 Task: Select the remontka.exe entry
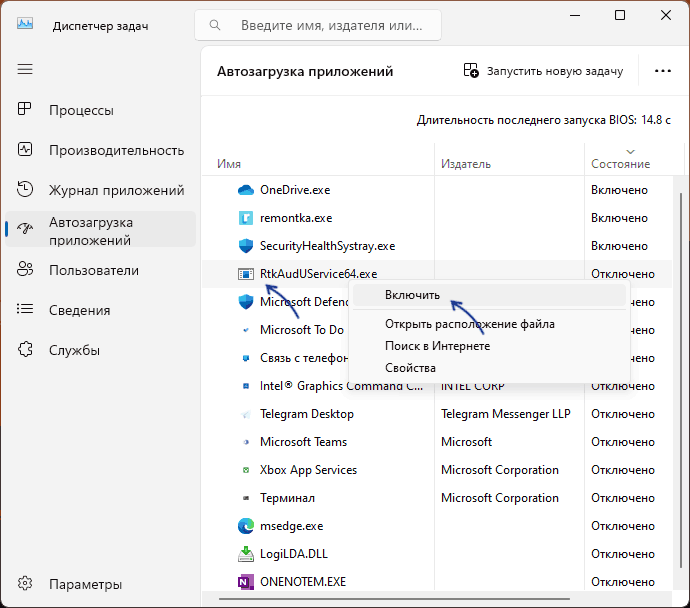tap(296, 218)
